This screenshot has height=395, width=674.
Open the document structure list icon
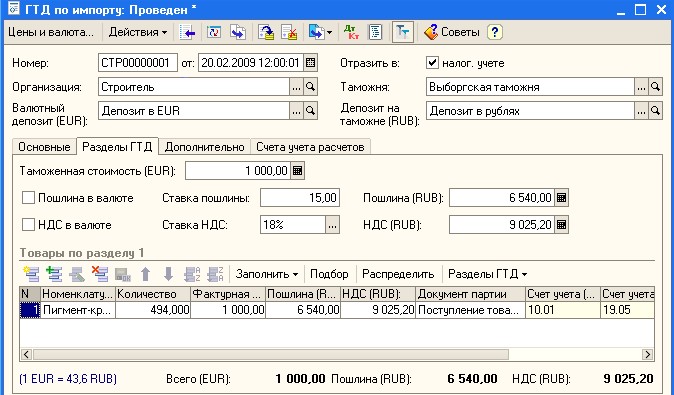coord(375,32)
